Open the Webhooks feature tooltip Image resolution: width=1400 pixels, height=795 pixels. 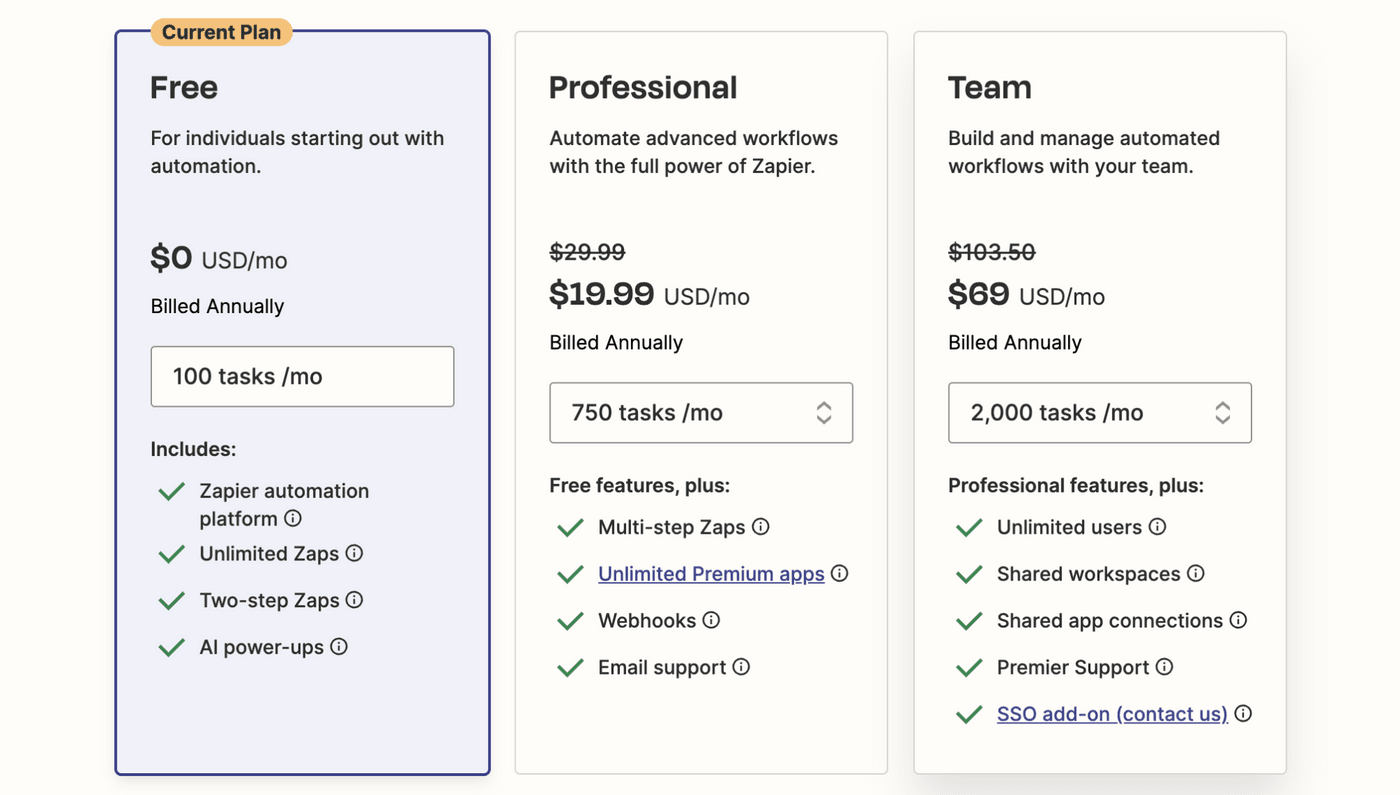pyautogui.click(x=712, y=621)
